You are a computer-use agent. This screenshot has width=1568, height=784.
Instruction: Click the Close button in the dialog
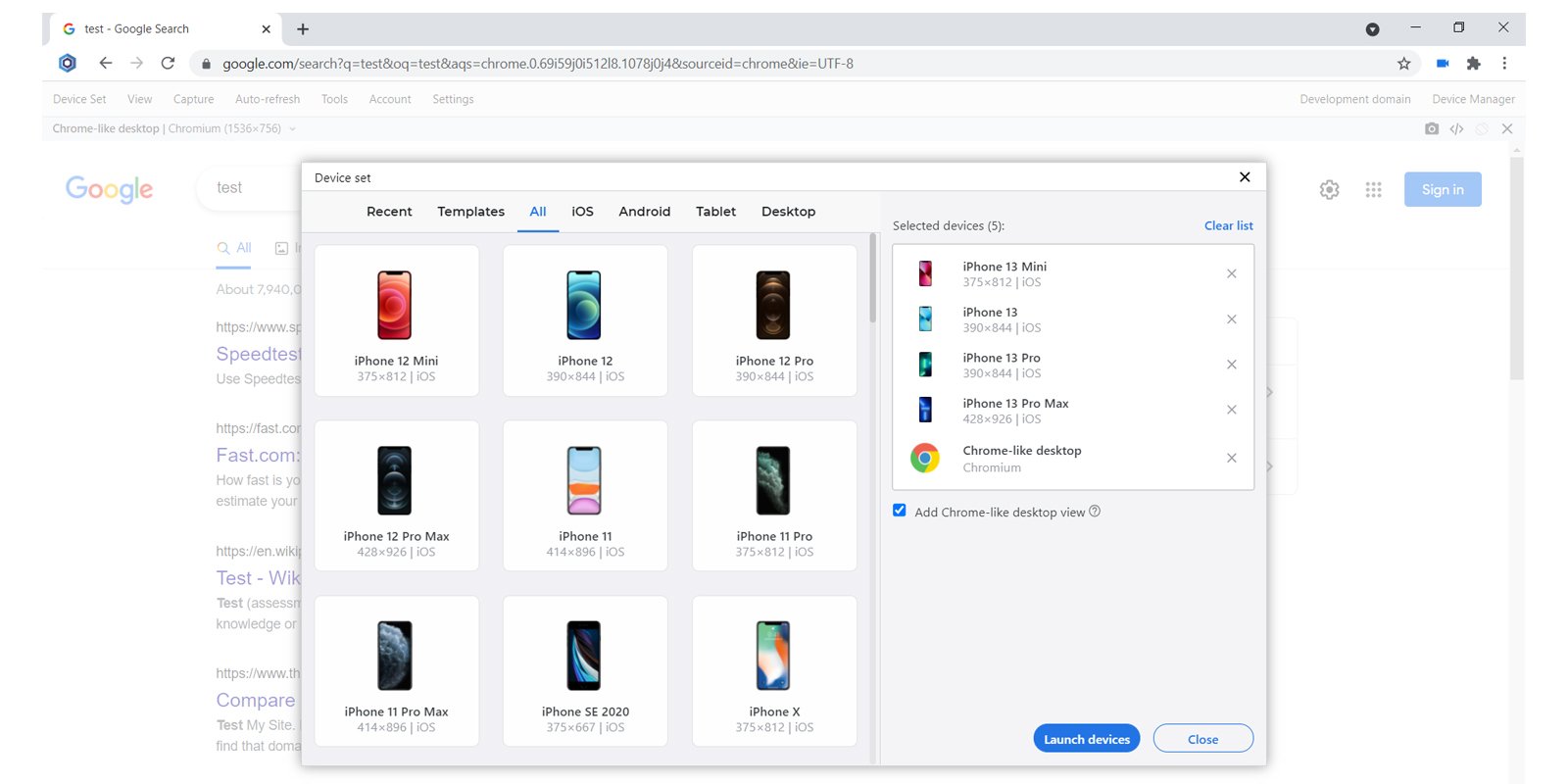coord(1202,738)
